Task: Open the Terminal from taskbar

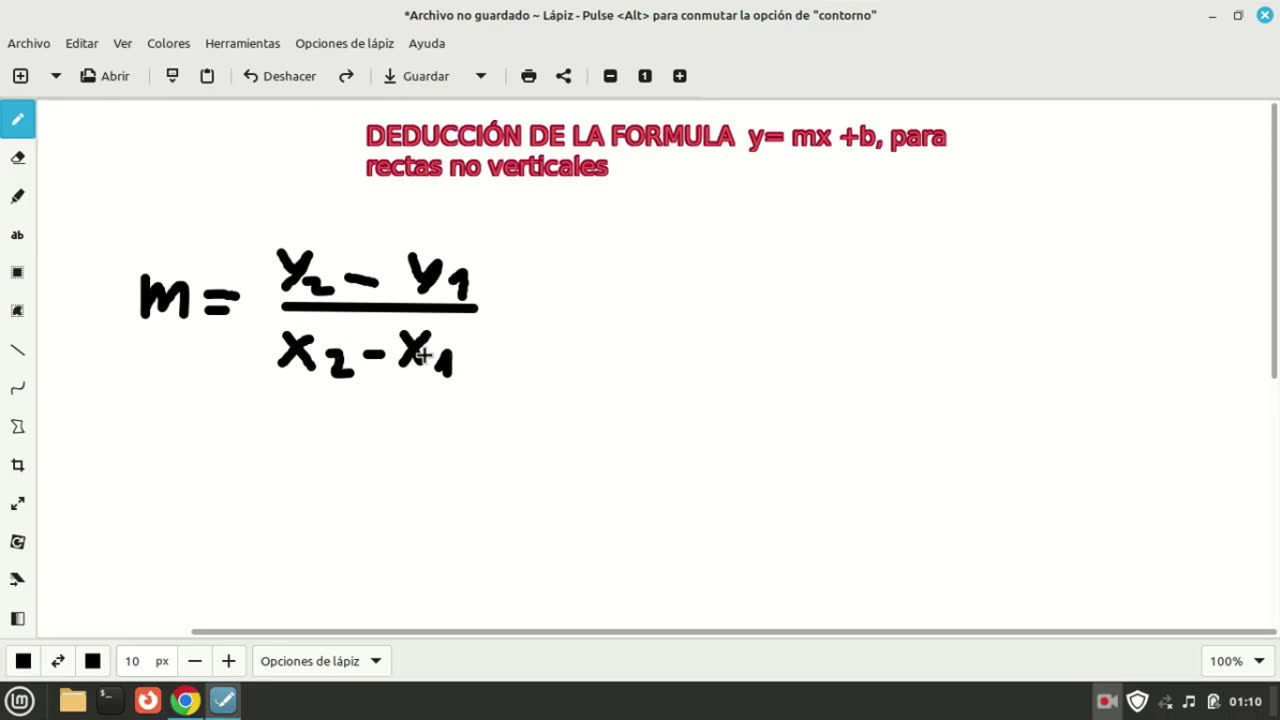Action: [110, 700]
